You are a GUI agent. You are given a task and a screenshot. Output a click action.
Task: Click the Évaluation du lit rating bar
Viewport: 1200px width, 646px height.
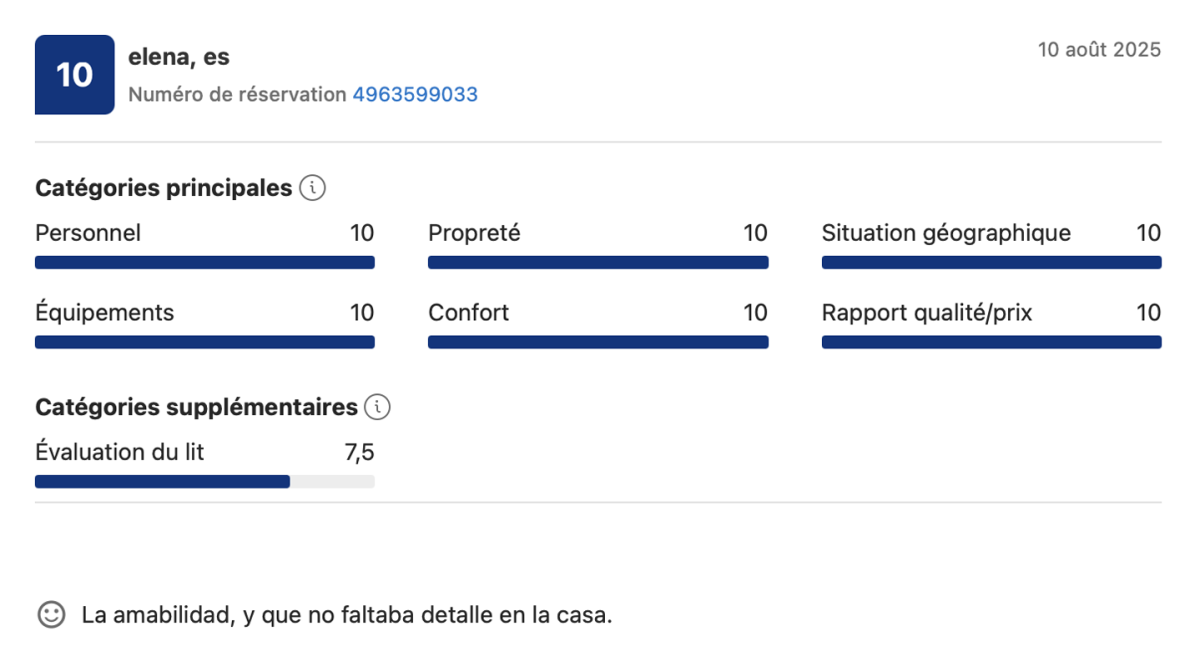[x=205, y=481]
